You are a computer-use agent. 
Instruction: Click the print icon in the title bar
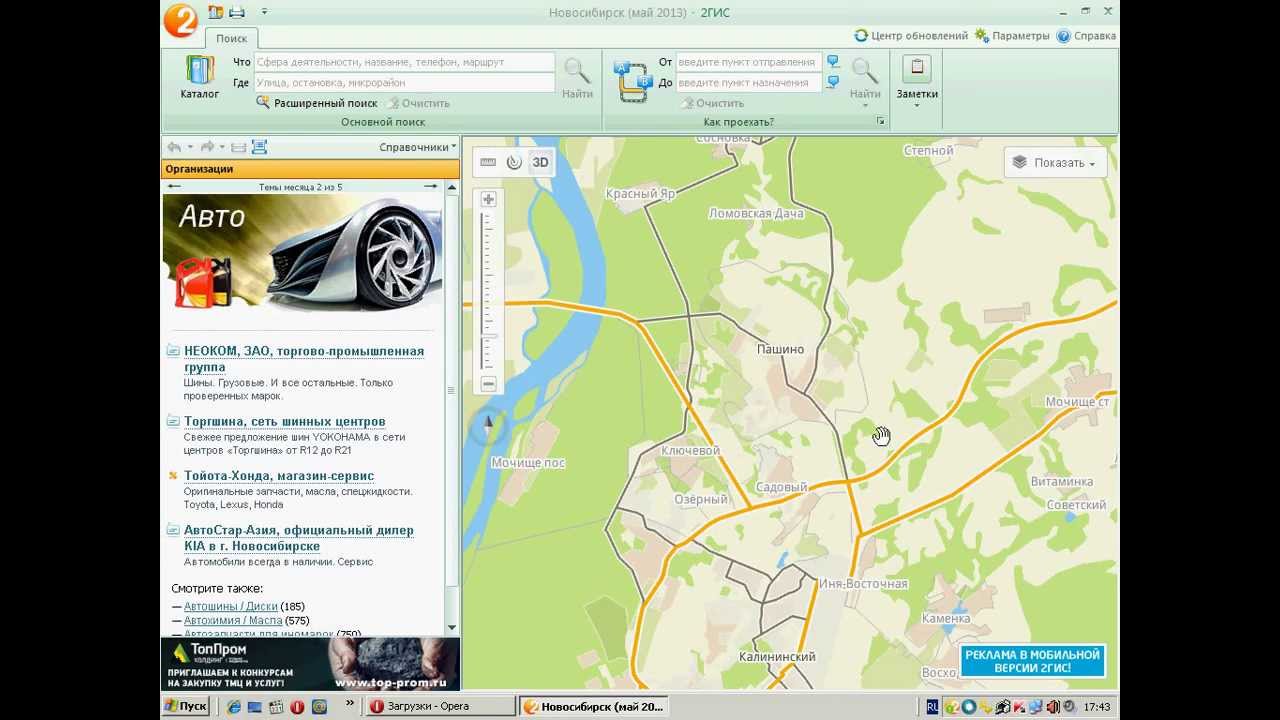click(x=237, y=12)
